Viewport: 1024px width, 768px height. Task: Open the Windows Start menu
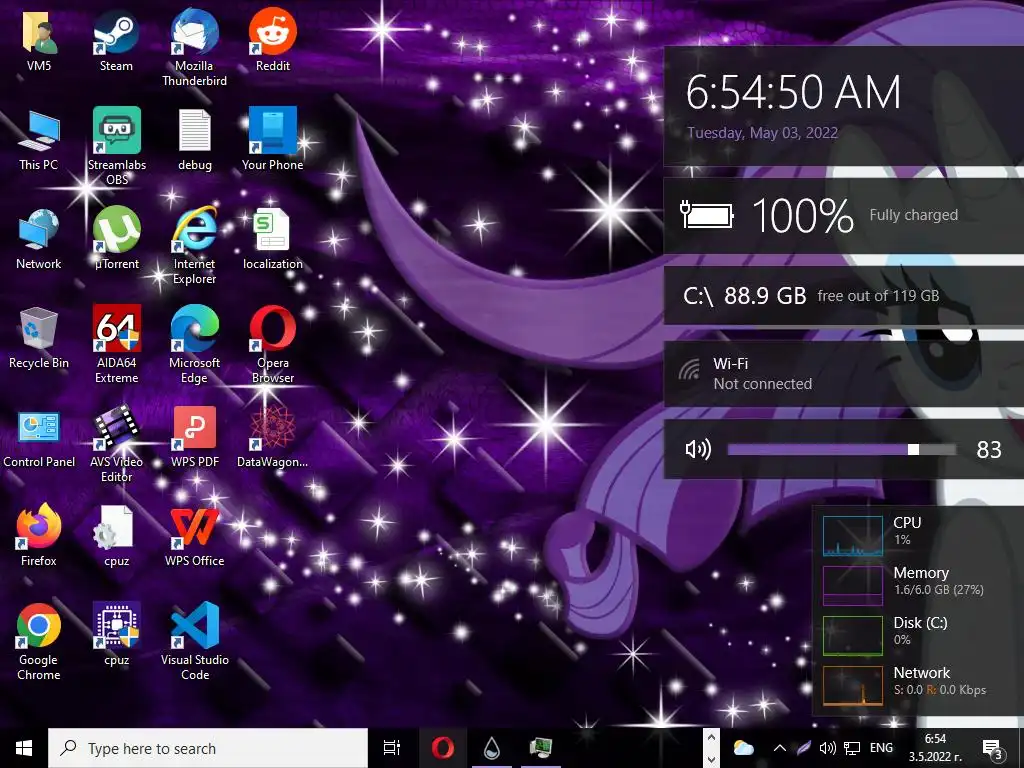24,748
